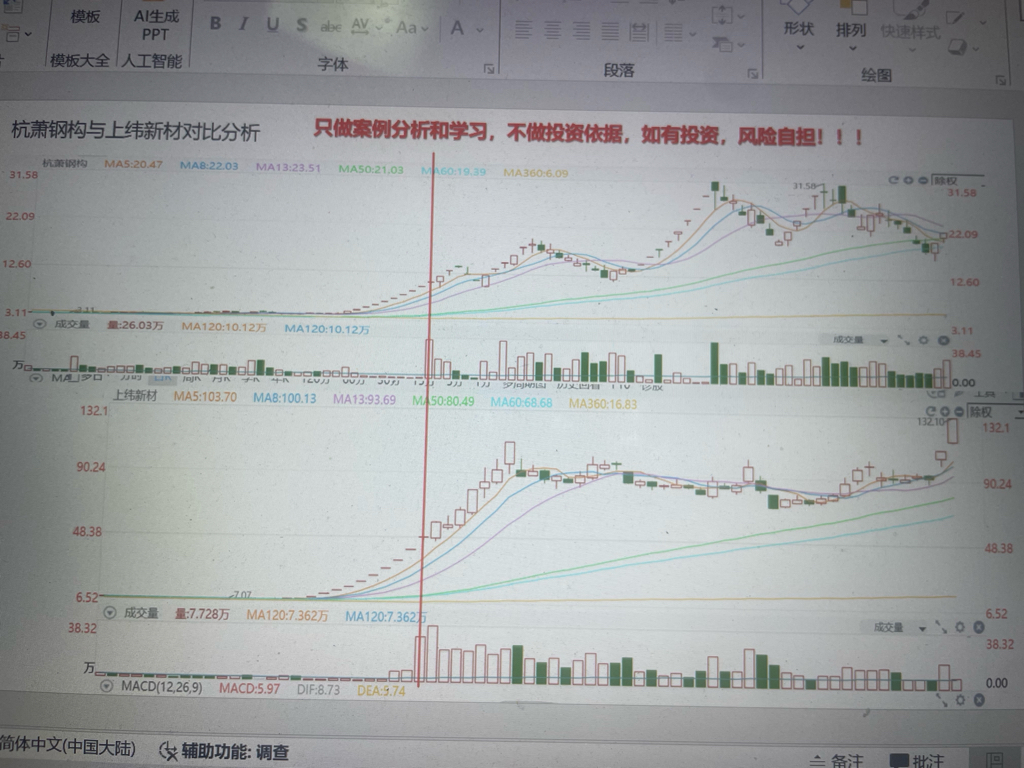Click the MA13:23.51 indicator label
This screenshot has height=768, width=1024.
[288, 167]
